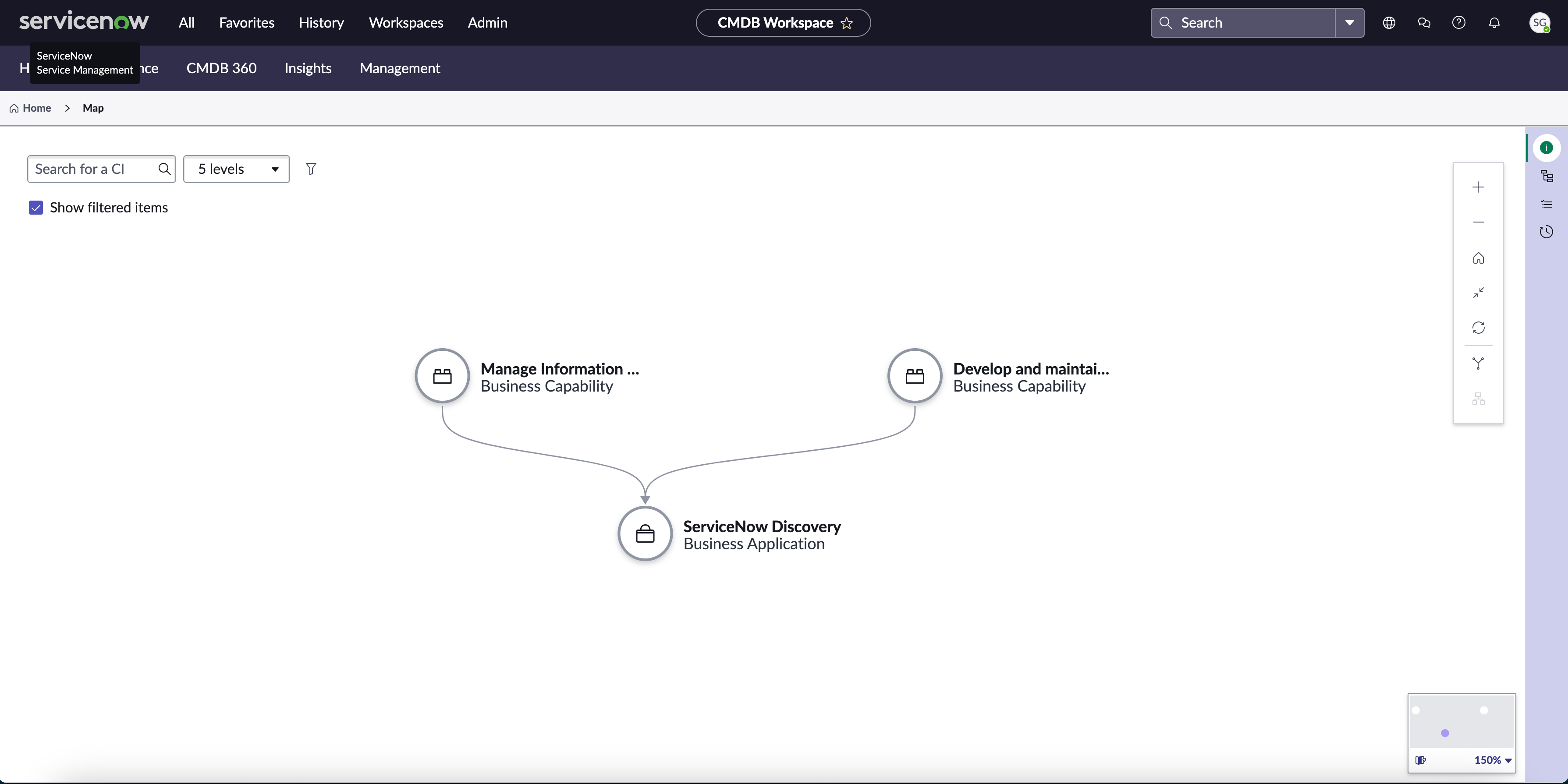Switch to the CMDB 360 tab
This screenshot has height=784, width=1568.
click(x=222, y=68)
